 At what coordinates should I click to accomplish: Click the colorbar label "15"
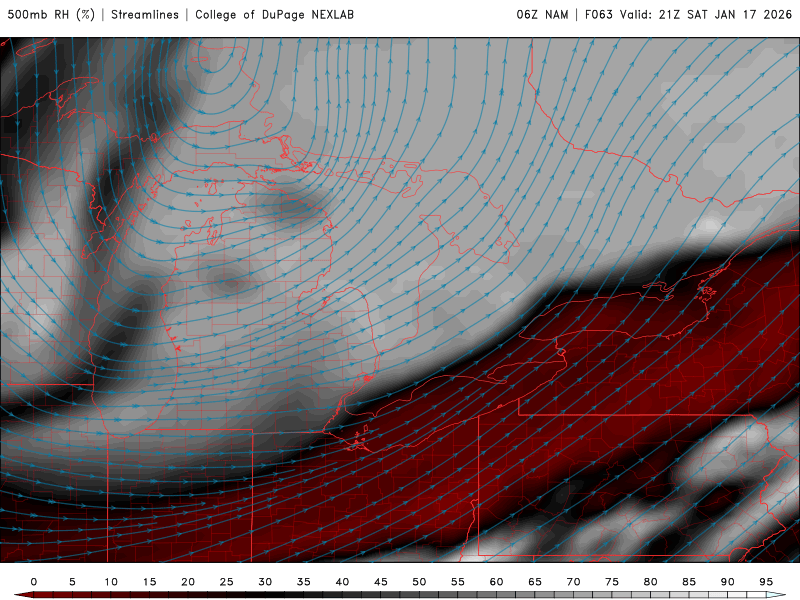coord(149,582)
